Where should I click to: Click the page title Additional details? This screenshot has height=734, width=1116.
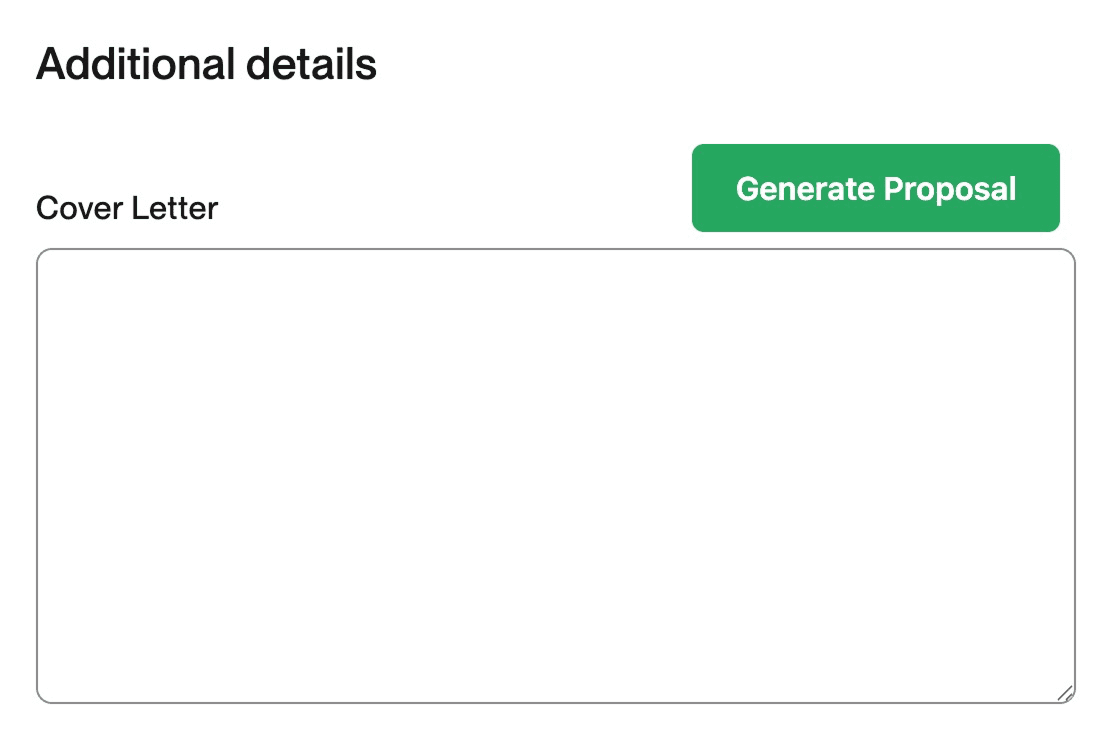[x=205, y=63]
